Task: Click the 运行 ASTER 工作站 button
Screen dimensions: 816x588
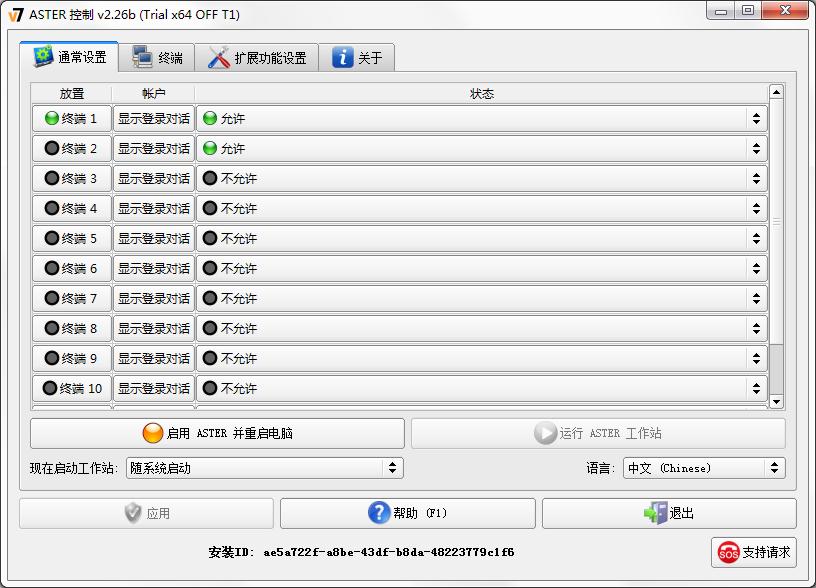Action: point(598,433)
